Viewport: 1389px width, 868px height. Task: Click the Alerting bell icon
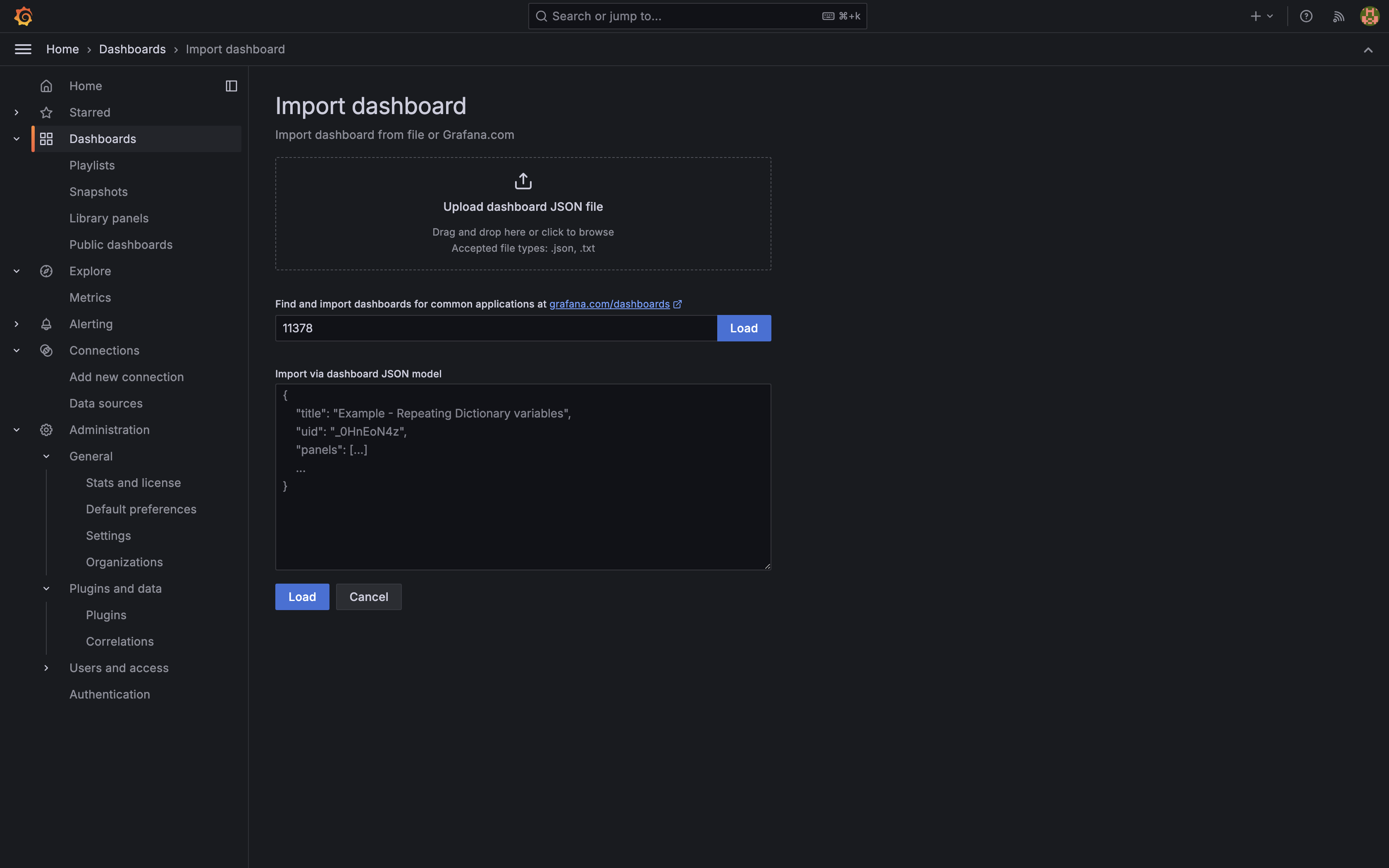(x=46, y=324)
